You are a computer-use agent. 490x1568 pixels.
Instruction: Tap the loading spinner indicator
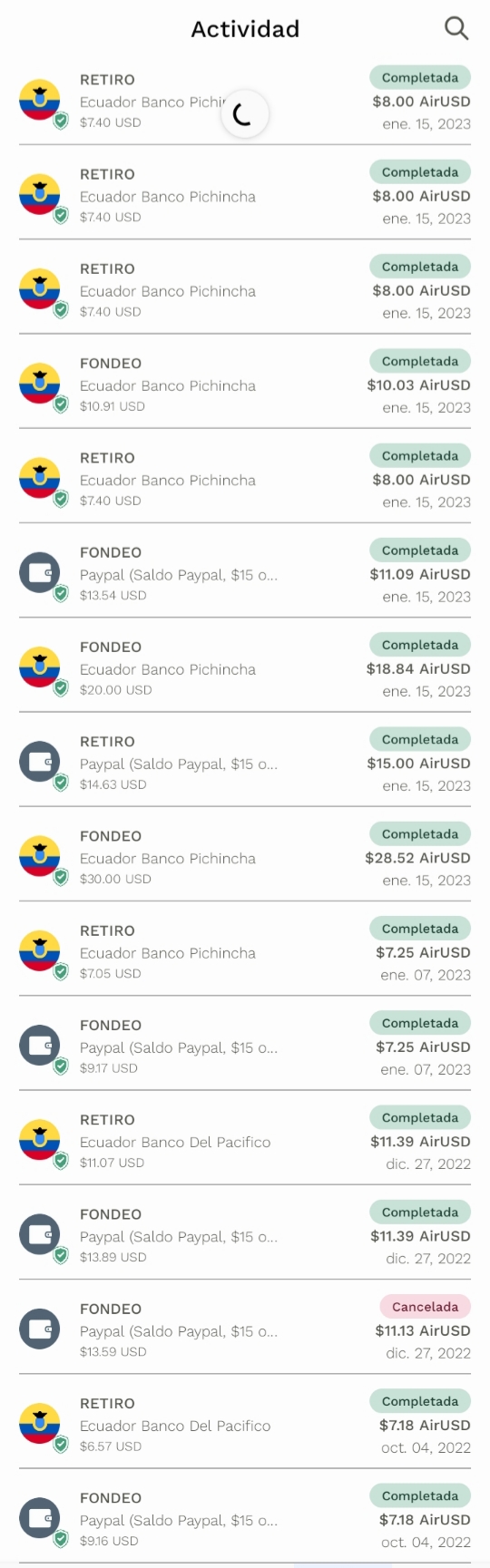[x=244, y=114]
